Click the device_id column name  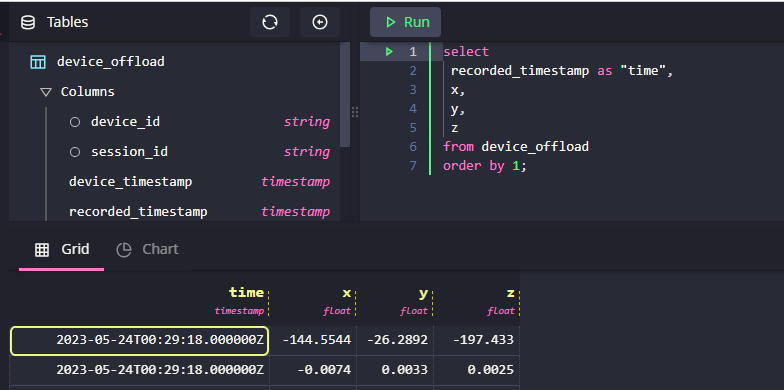tap(126, 122)
